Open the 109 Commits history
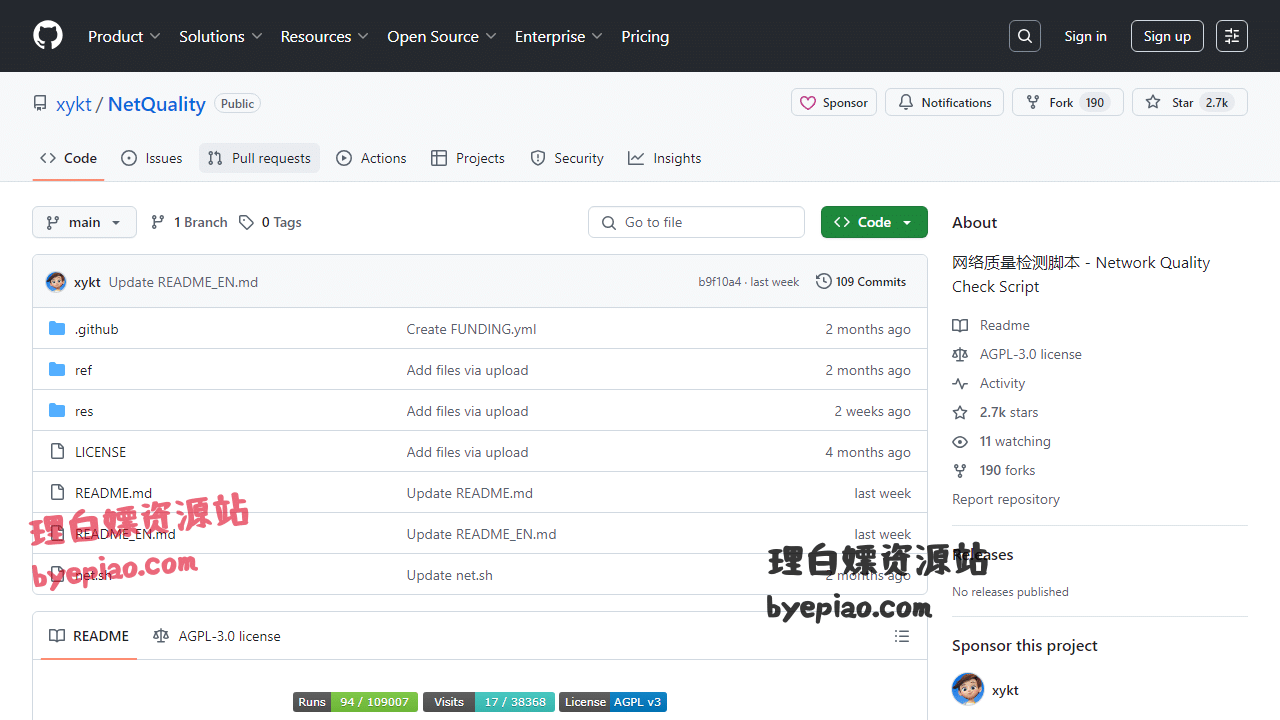 click(861, 282)
